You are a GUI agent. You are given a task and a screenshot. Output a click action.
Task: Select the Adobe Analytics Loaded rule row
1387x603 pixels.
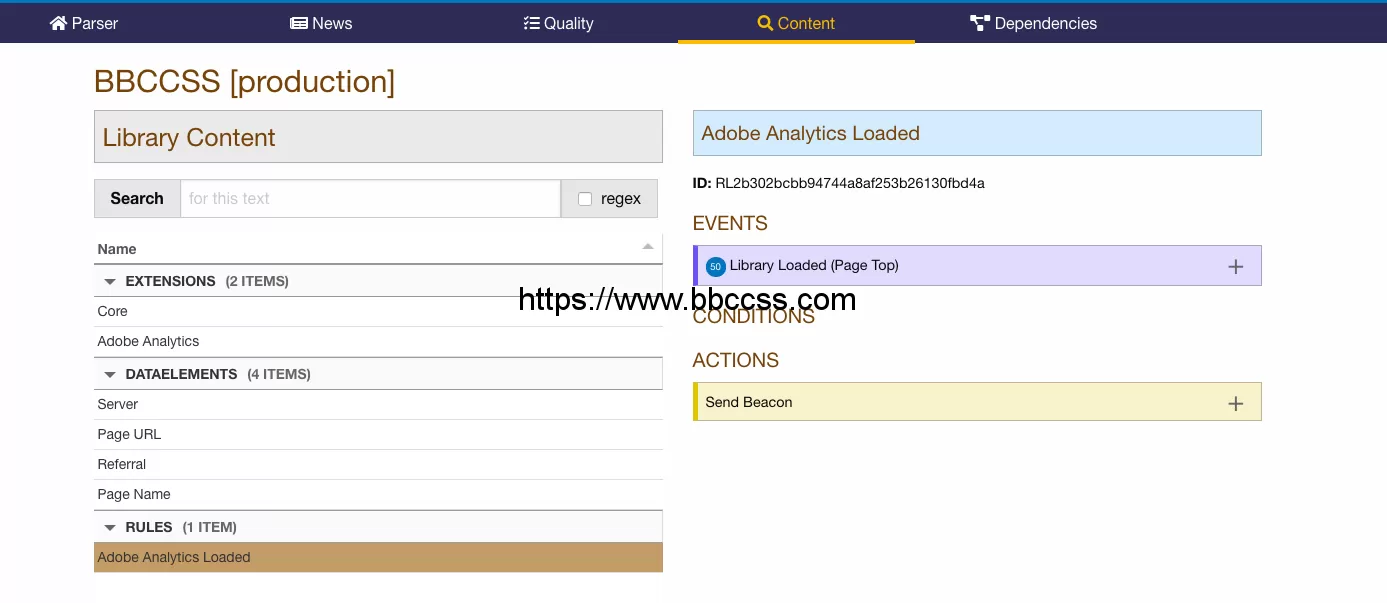point(378,557)
